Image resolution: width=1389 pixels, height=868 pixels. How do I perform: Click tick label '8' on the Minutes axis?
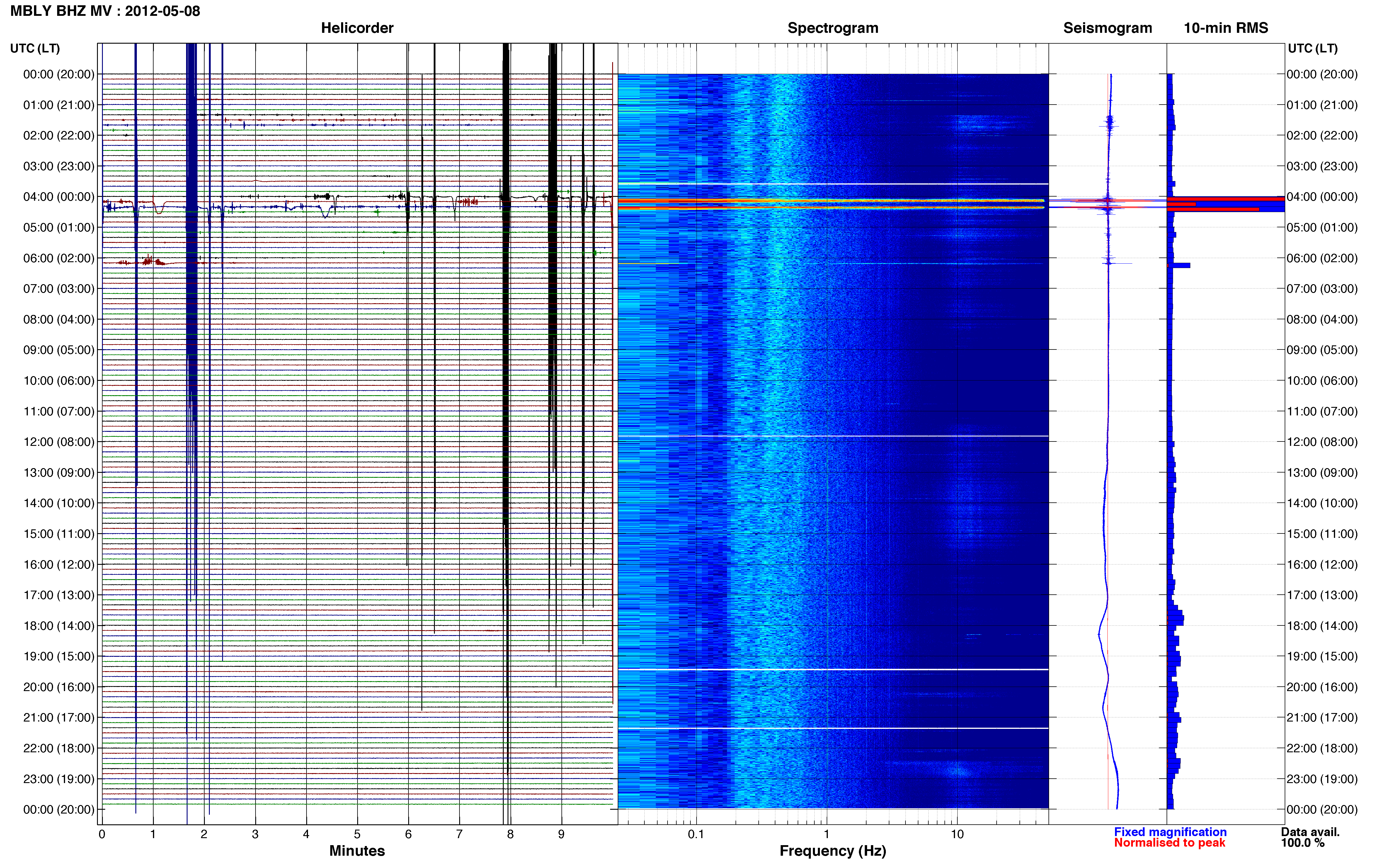510,834
